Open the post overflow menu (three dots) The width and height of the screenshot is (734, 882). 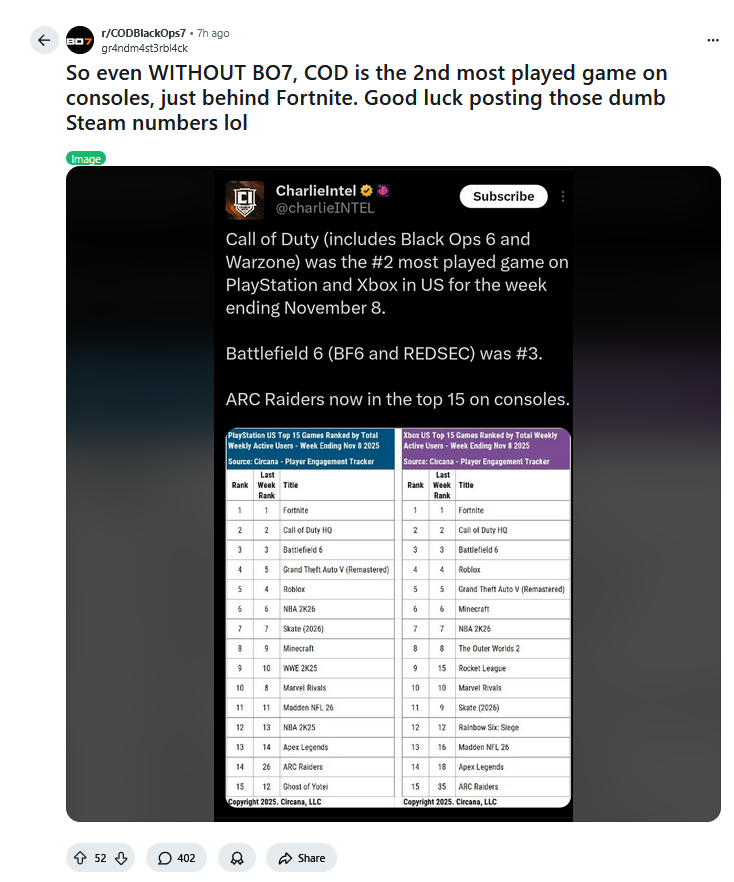click(713, 41)
